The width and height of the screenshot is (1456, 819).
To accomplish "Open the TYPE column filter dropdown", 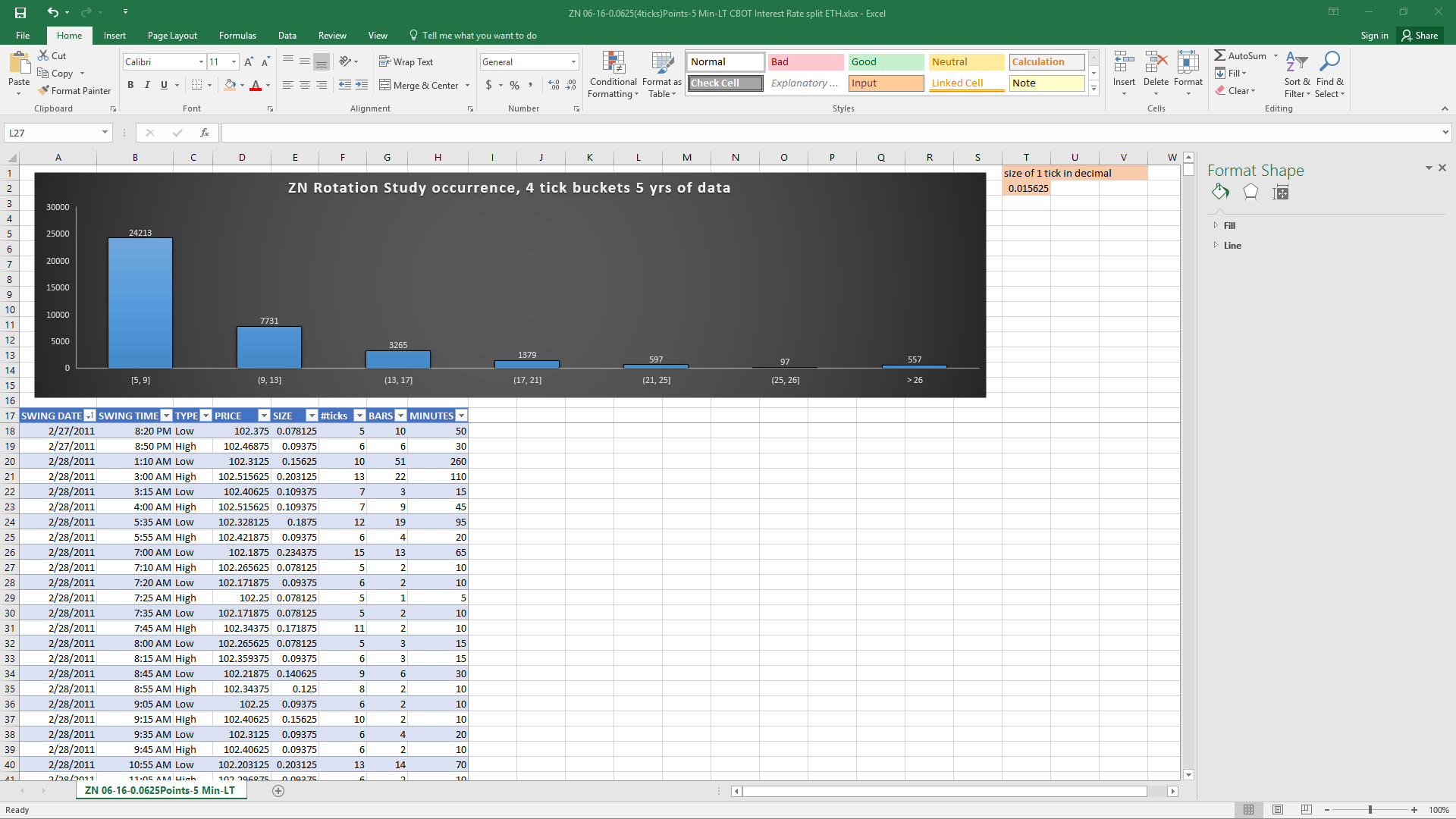I will [206, 416].
